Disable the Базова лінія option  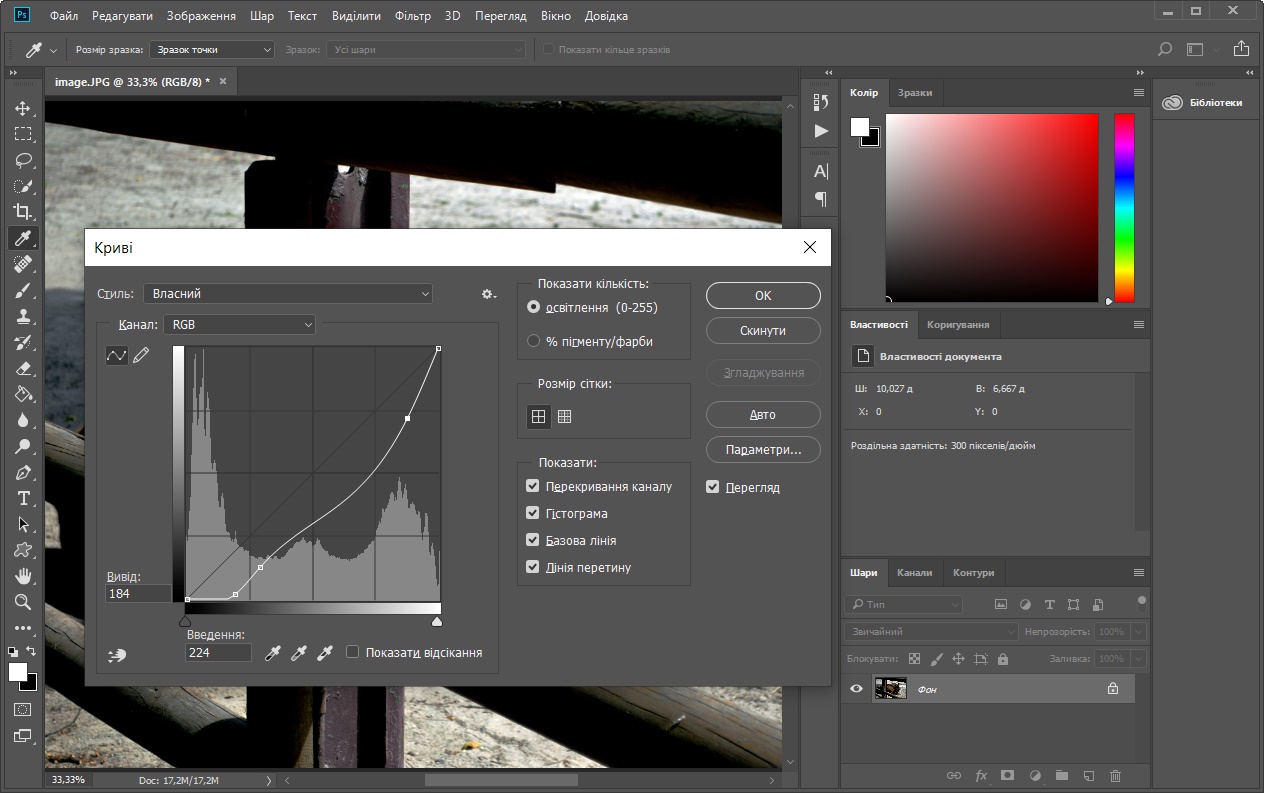(x=532, y=540)
